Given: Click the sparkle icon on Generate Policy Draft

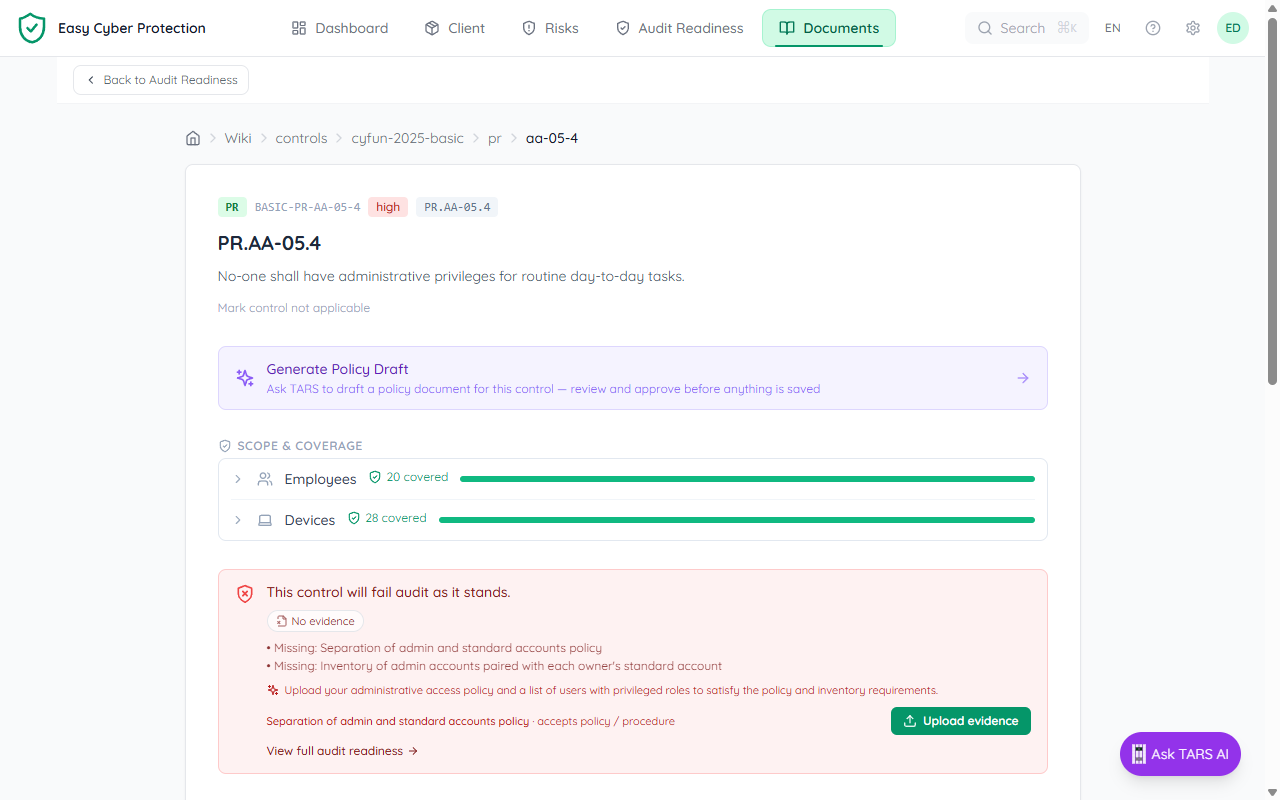Looking at the screenshot, I should 245,378.
